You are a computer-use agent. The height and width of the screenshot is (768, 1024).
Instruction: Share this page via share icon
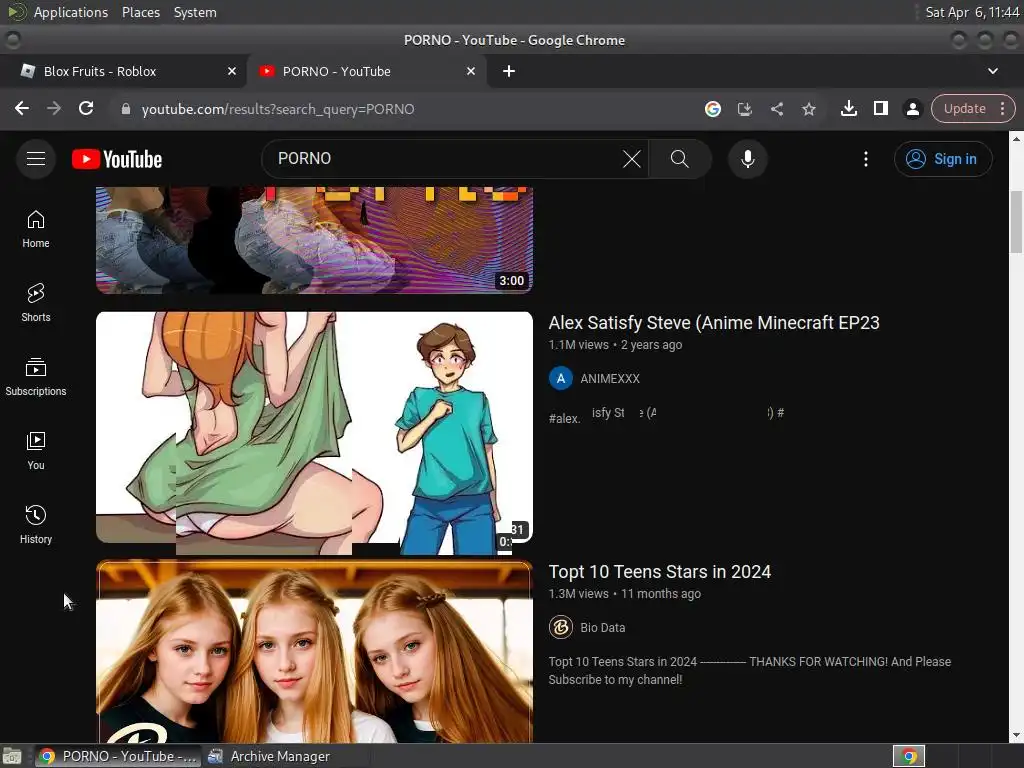point(776,109)
